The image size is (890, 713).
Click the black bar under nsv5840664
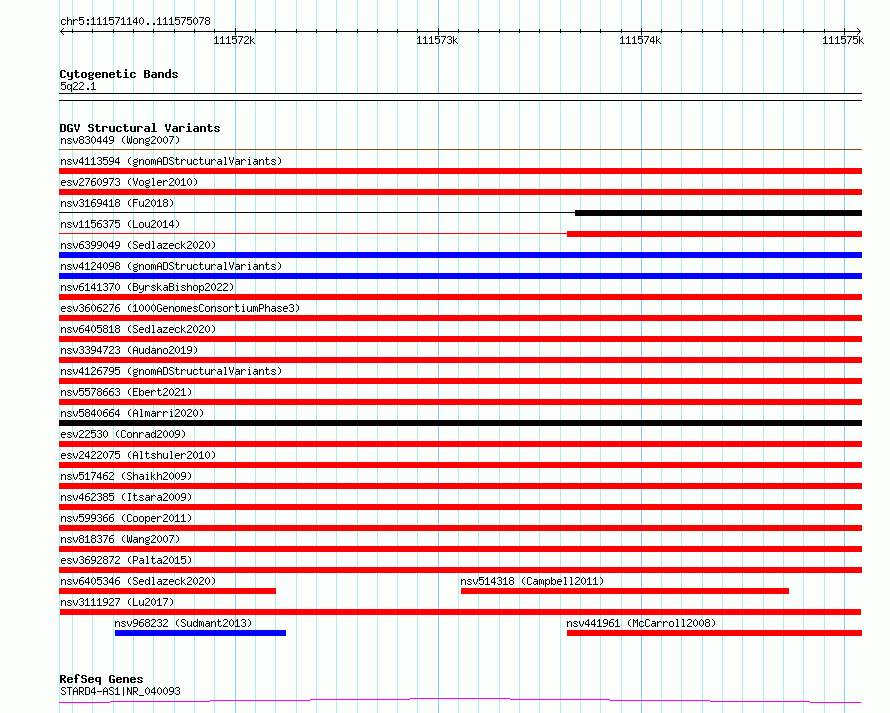460,423
